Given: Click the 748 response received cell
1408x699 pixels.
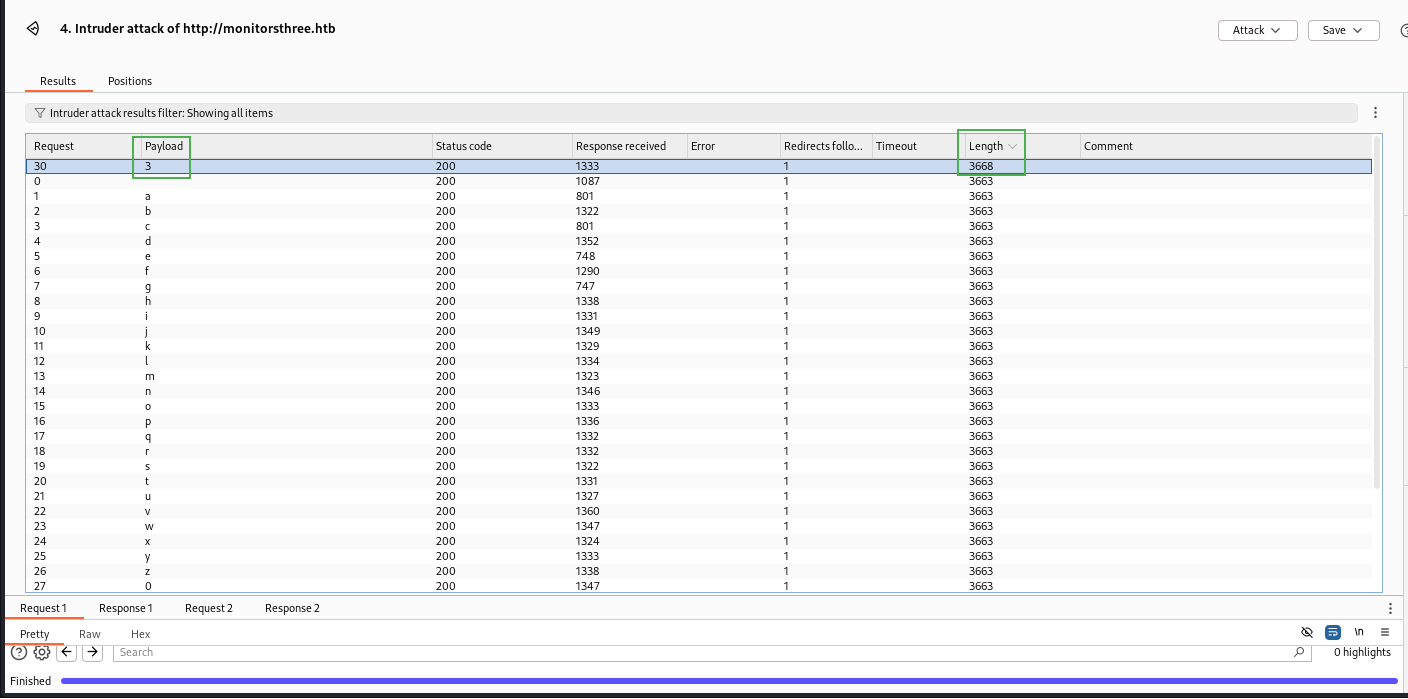Looking at the screenshot, I should tap(586, 256).
